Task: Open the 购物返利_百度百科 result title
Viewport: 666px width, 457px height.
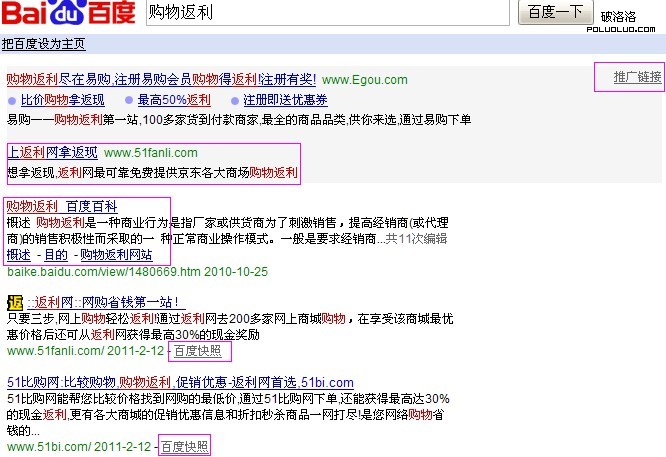Action: [62, 206]
